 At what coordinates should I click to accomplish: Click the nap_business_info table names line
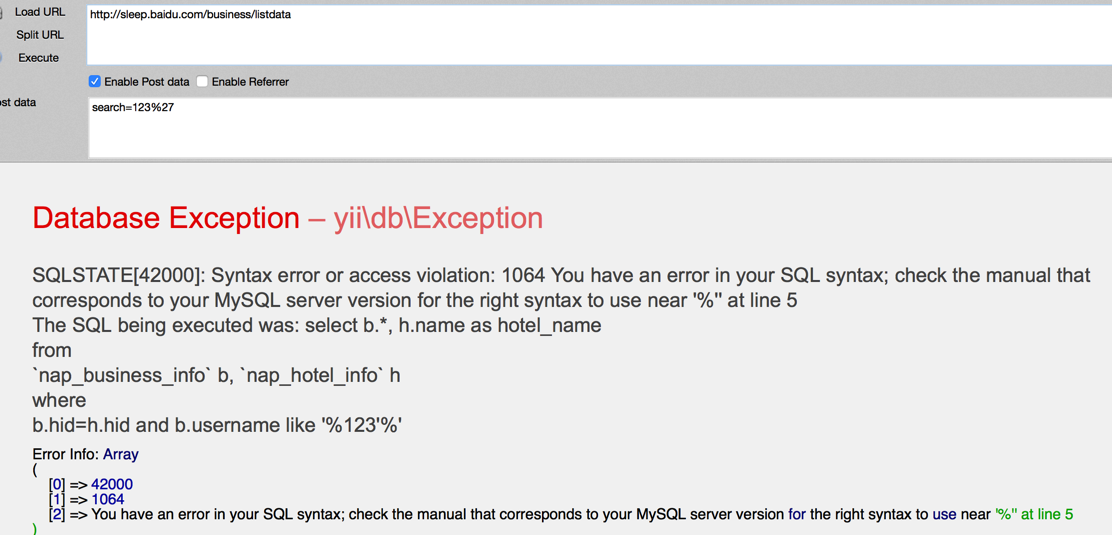tap(216, 376)
